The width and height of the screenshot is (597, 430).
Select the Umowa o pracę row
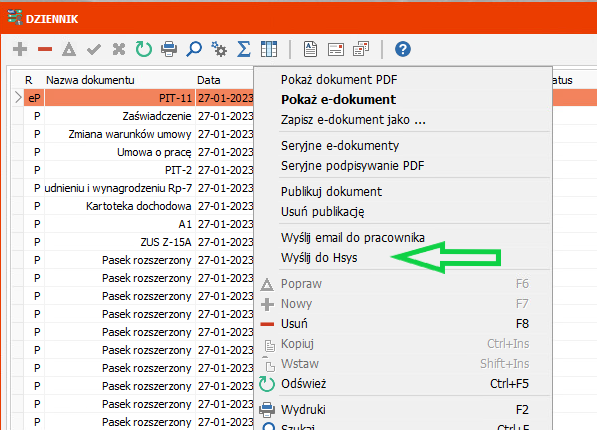133,152
